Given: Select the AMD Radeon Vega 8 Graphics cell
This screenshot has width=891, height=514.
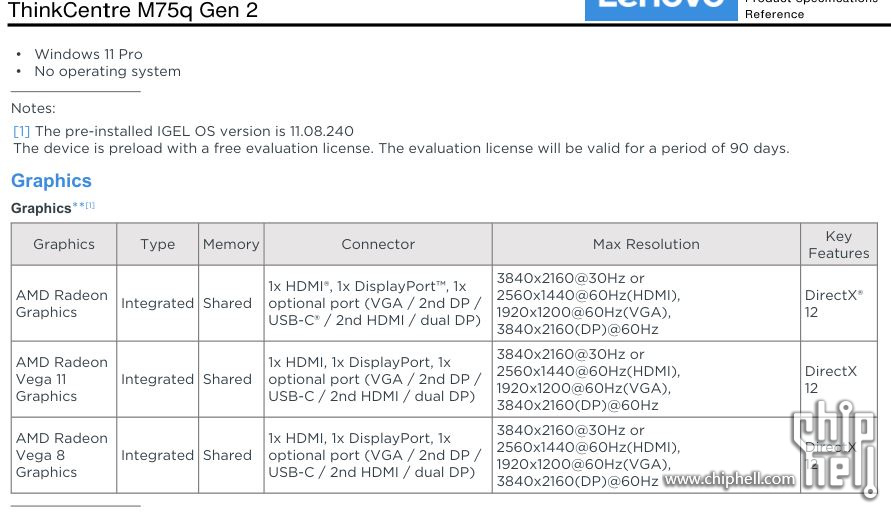Looking at the screenshot, I should pyautogui.click(x=64, y=456).
